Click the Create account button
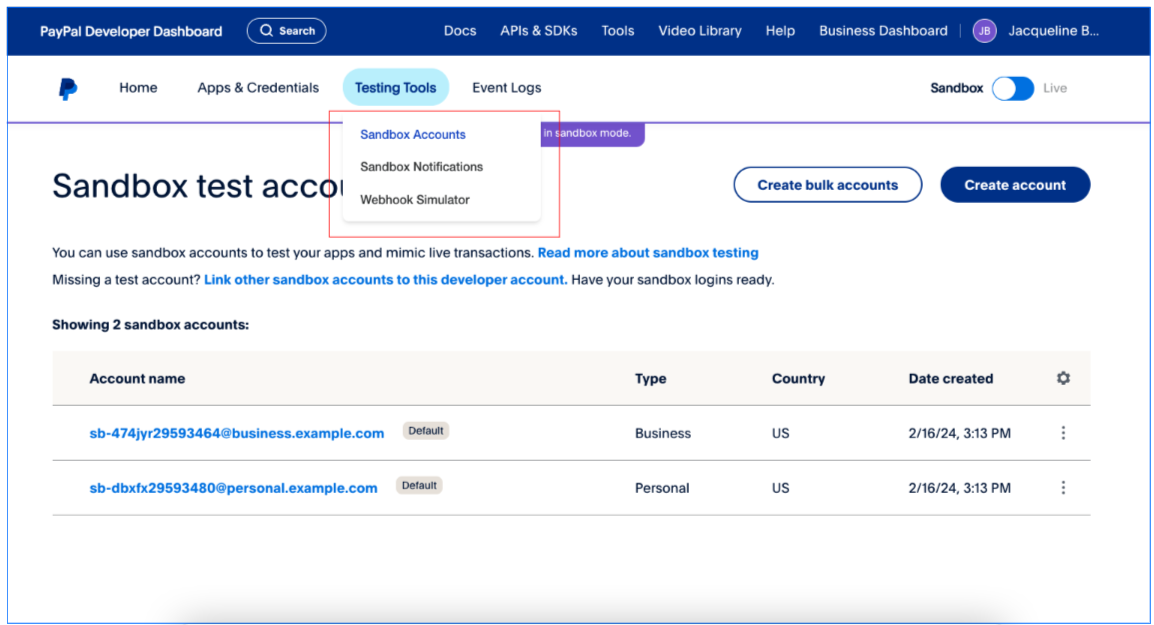 click(x=1015, y=185)
